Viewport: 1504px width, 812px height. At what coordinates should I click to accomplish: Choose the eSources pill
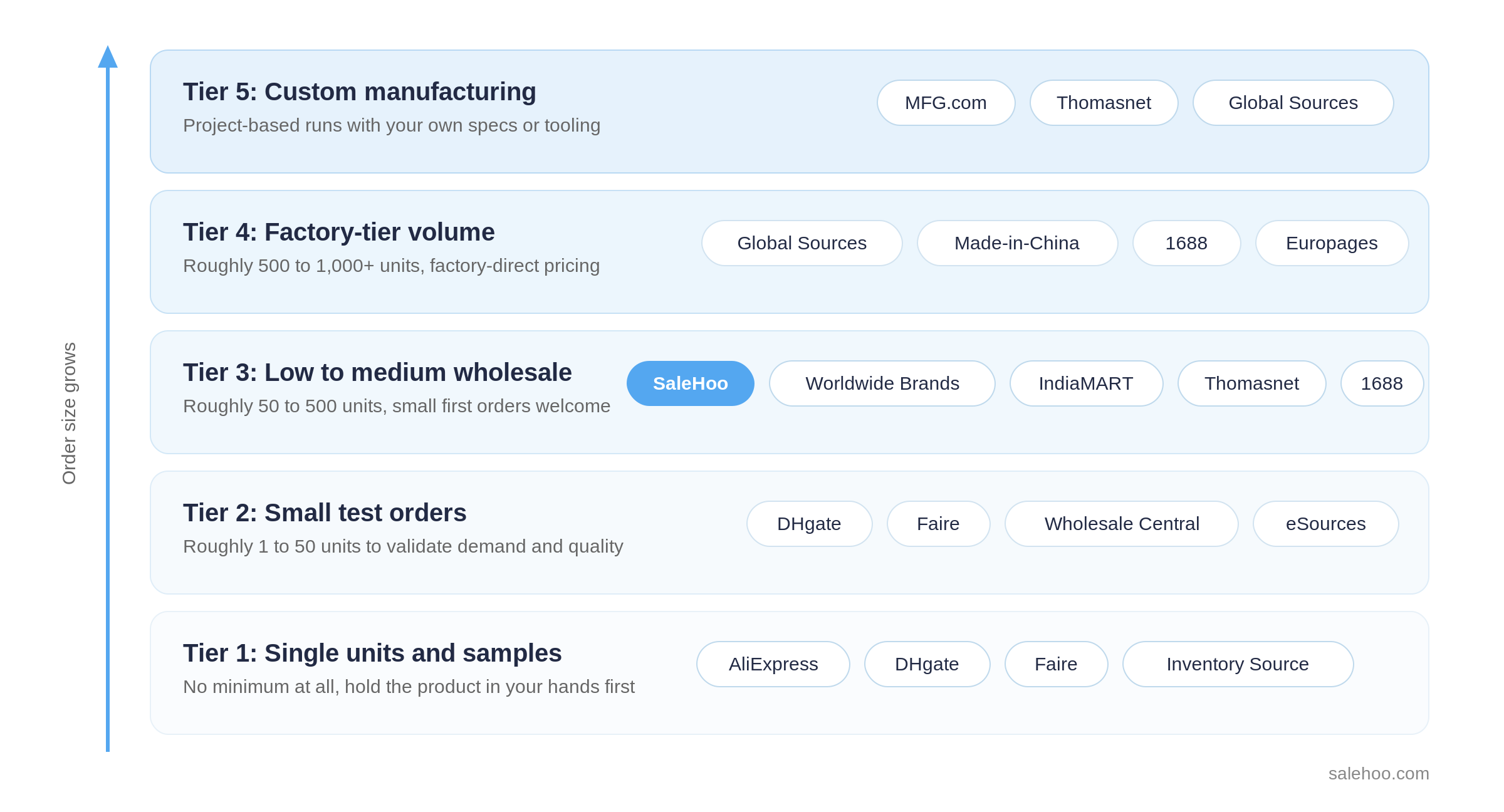click(1325, 524)
